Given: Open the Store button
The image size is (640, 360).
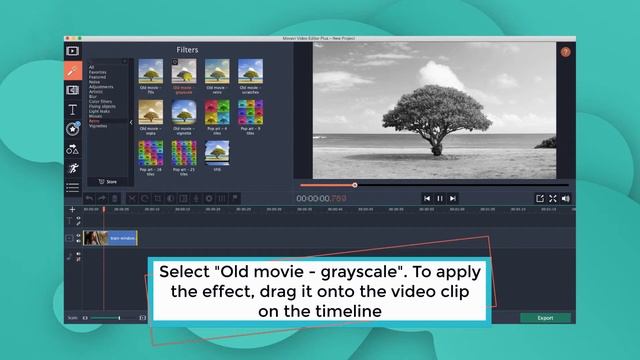Looking at the screenshot, I should point(108,182).
